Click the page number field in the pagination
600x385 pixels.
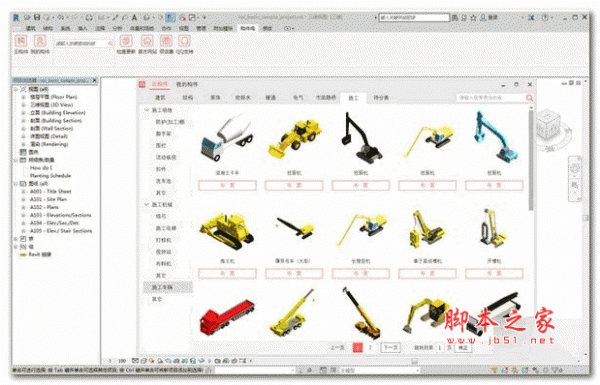tap(440, 347)
